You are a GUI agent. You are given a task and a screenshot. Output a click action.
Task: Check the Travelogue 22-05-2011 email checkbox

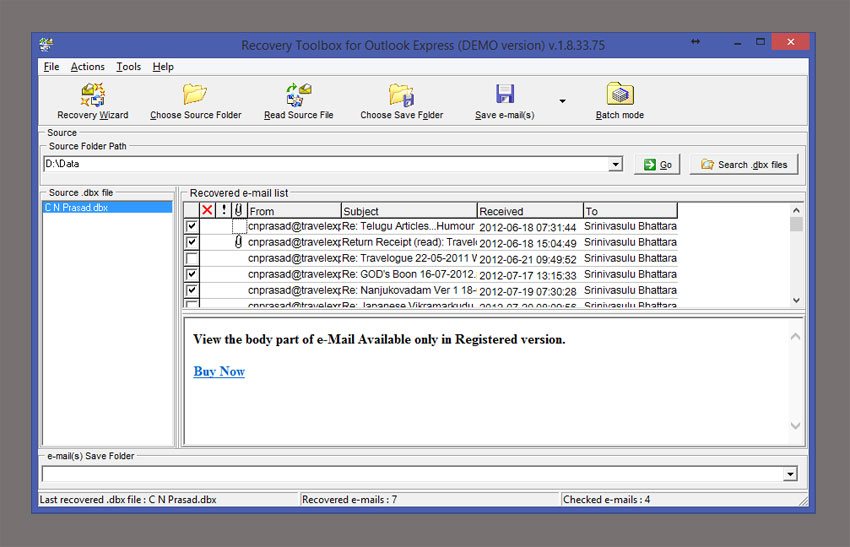click(x=191, y=258)
